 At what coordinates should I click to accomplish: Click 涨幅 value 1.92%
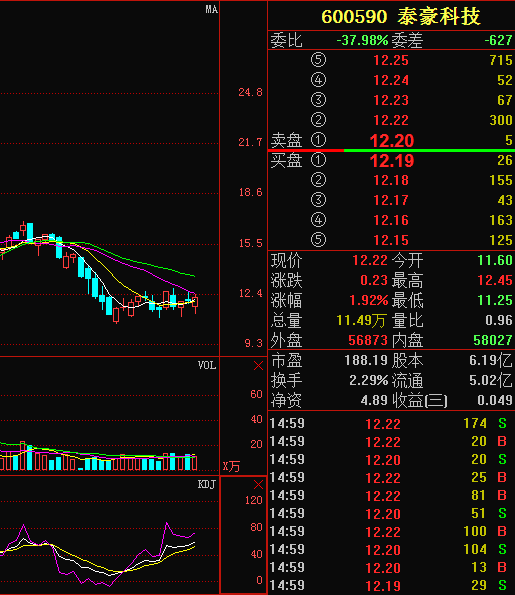pos(369,301)
